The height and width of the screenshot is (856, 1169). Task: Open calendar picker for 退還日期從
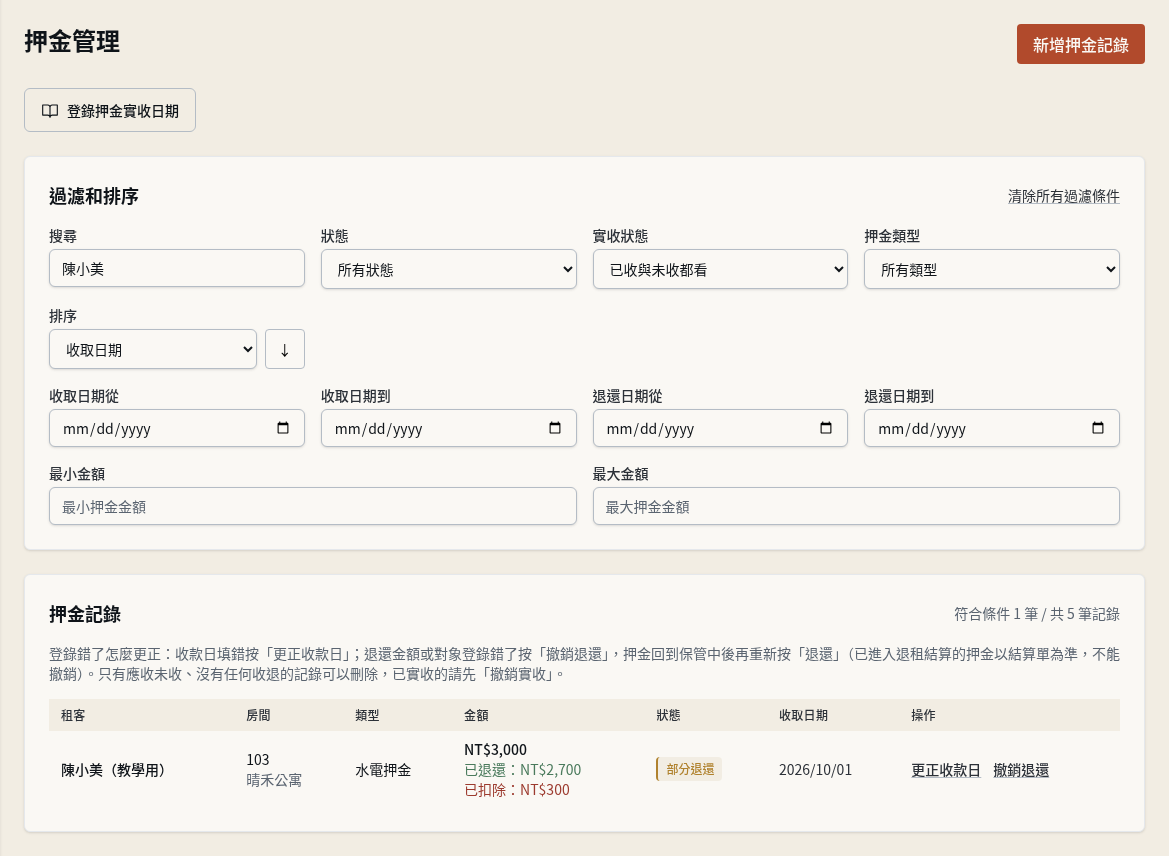tap(826, 428)
